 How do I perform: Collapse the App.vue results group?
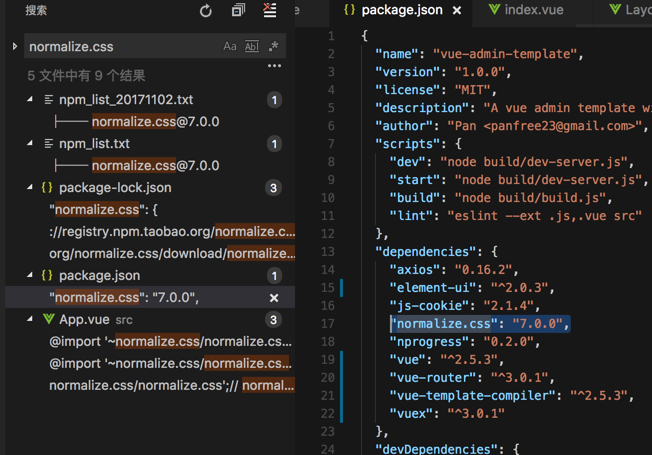(31, 320)
